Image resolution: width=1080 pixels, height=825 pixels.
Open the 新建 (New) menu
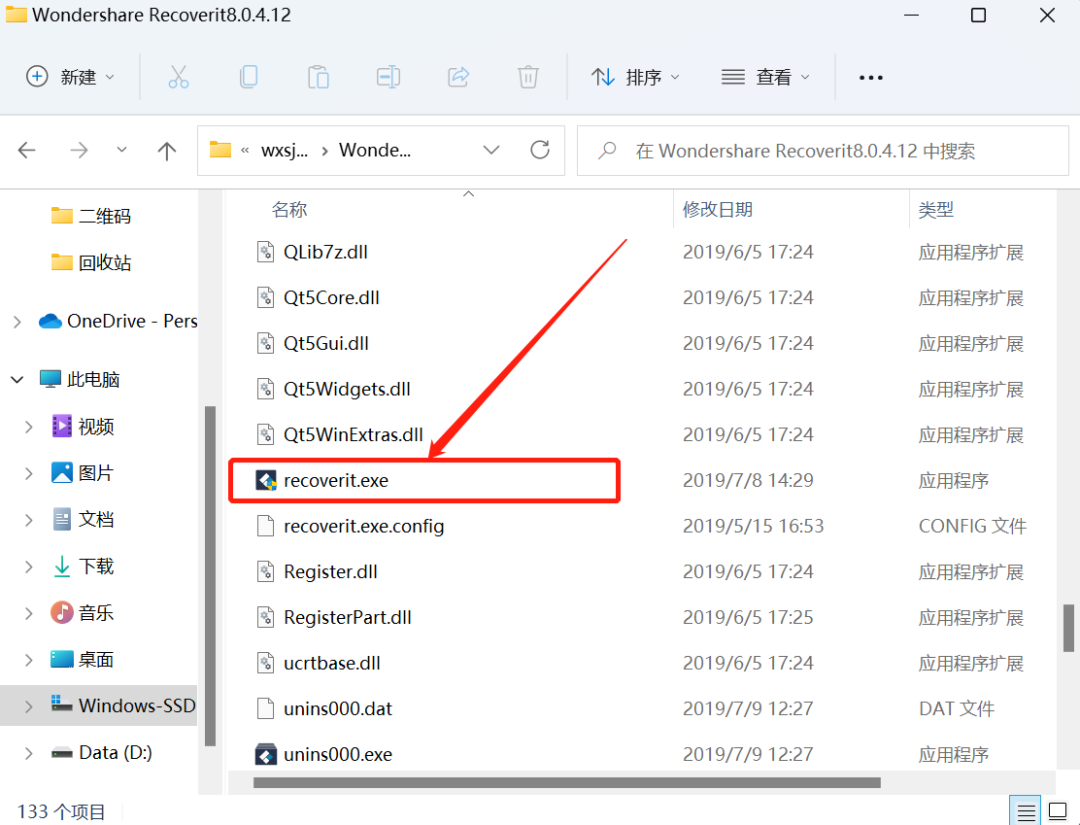click(70, 77)
